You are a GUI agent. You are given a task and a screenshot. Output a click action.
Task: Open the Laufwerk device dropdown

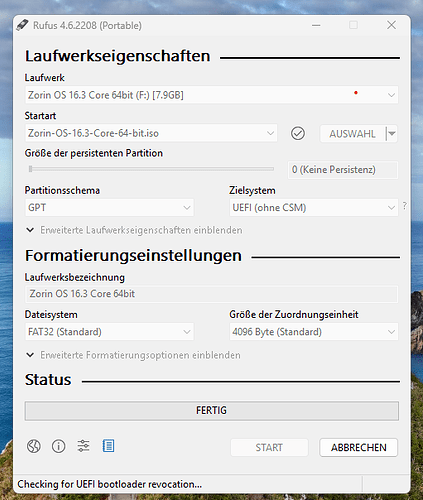[211, 95]
